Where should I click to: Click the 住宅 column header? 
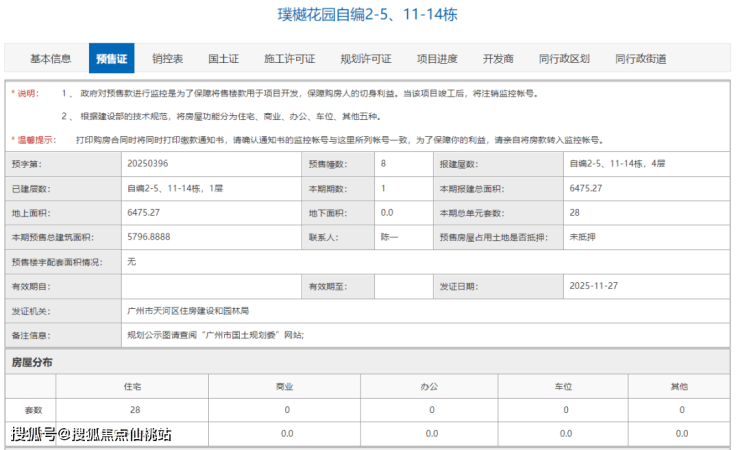tap(131, 385)
